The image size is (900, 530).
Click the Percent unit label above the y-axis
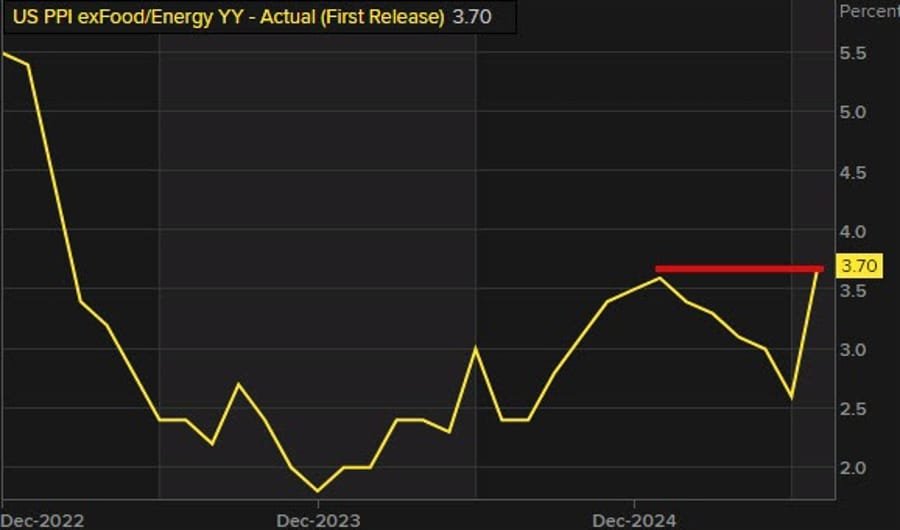coord(868,11)
